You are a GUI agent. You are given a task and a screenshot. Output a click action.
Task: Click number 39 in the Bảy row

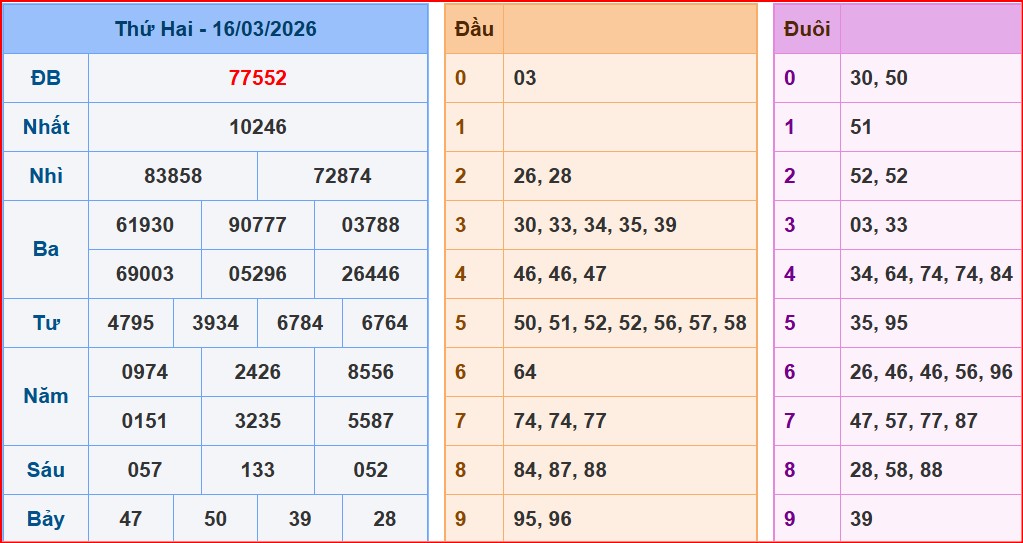(300, 519)
